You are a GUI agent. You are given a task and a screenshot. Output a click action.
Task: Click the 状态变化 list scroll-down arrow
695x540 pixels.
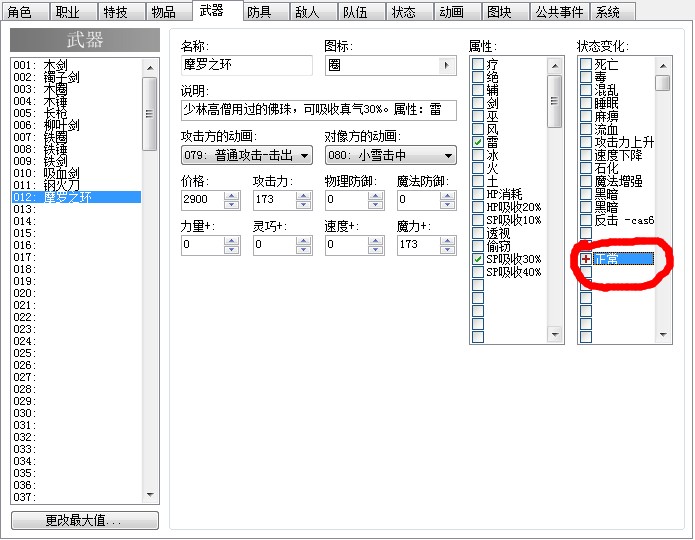point(663,335)
